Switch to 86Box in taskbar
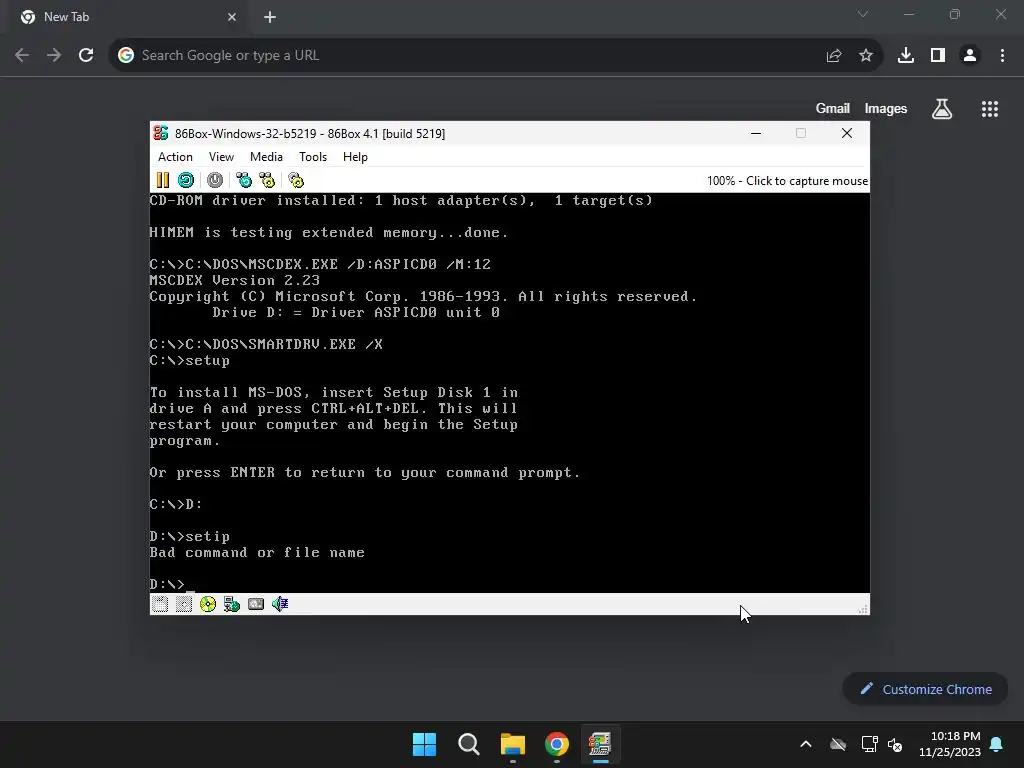 (x=600, y=744)
